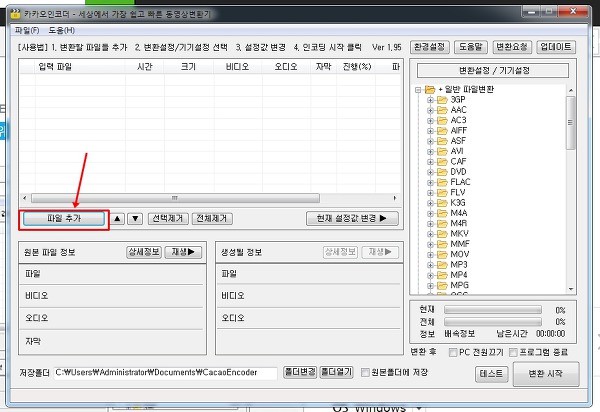Check the 원본폴더에 저장 checkbox
Image resolution: width=600 pixels, height=412 pixels.
[365, 372]
